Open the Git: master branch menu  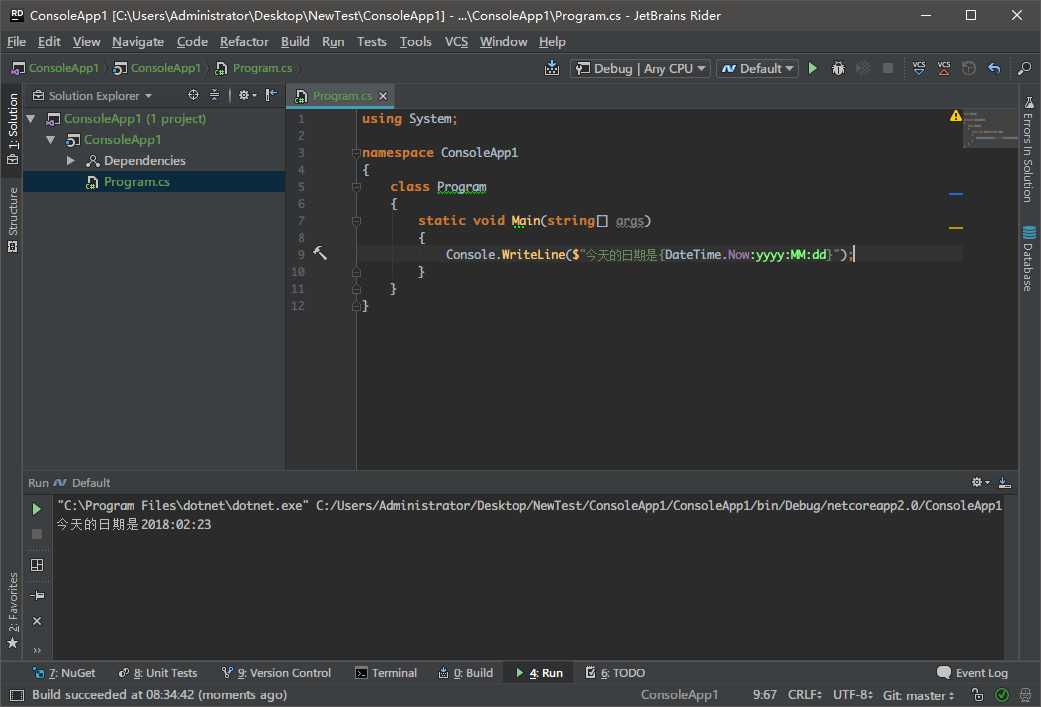[x=919, y=695]
